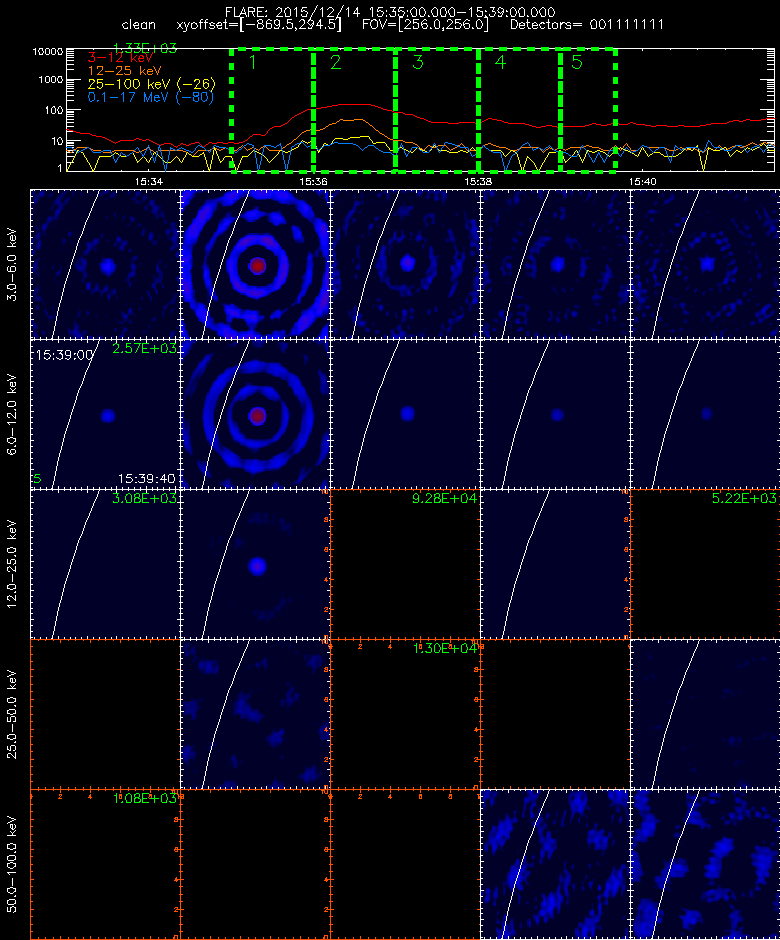Select interval marker 3 on the lightcurve
The image size is (780, 940).
point(418,62)
